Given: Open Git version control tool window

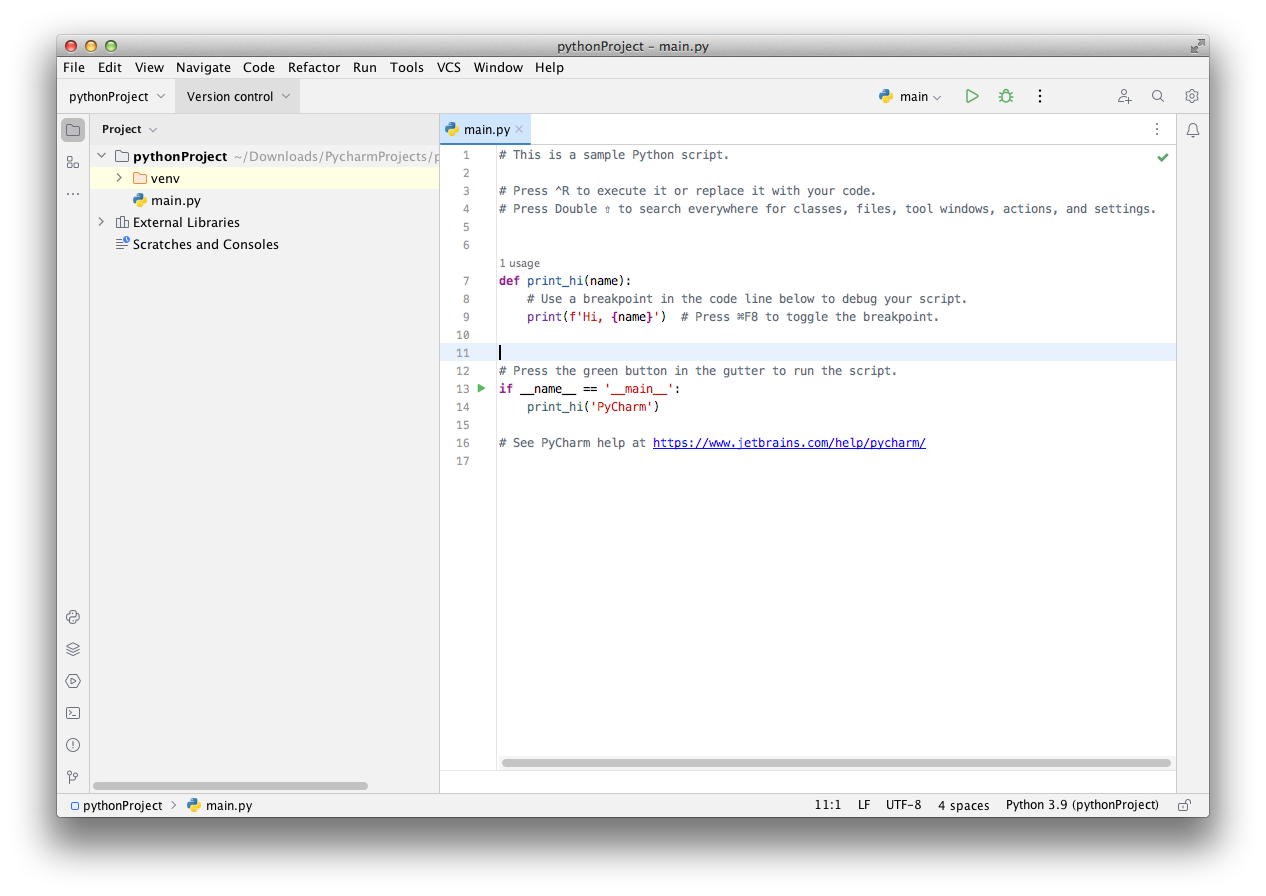Looking at the screenshot, I should pyautogui.click(x=73, y=777).
